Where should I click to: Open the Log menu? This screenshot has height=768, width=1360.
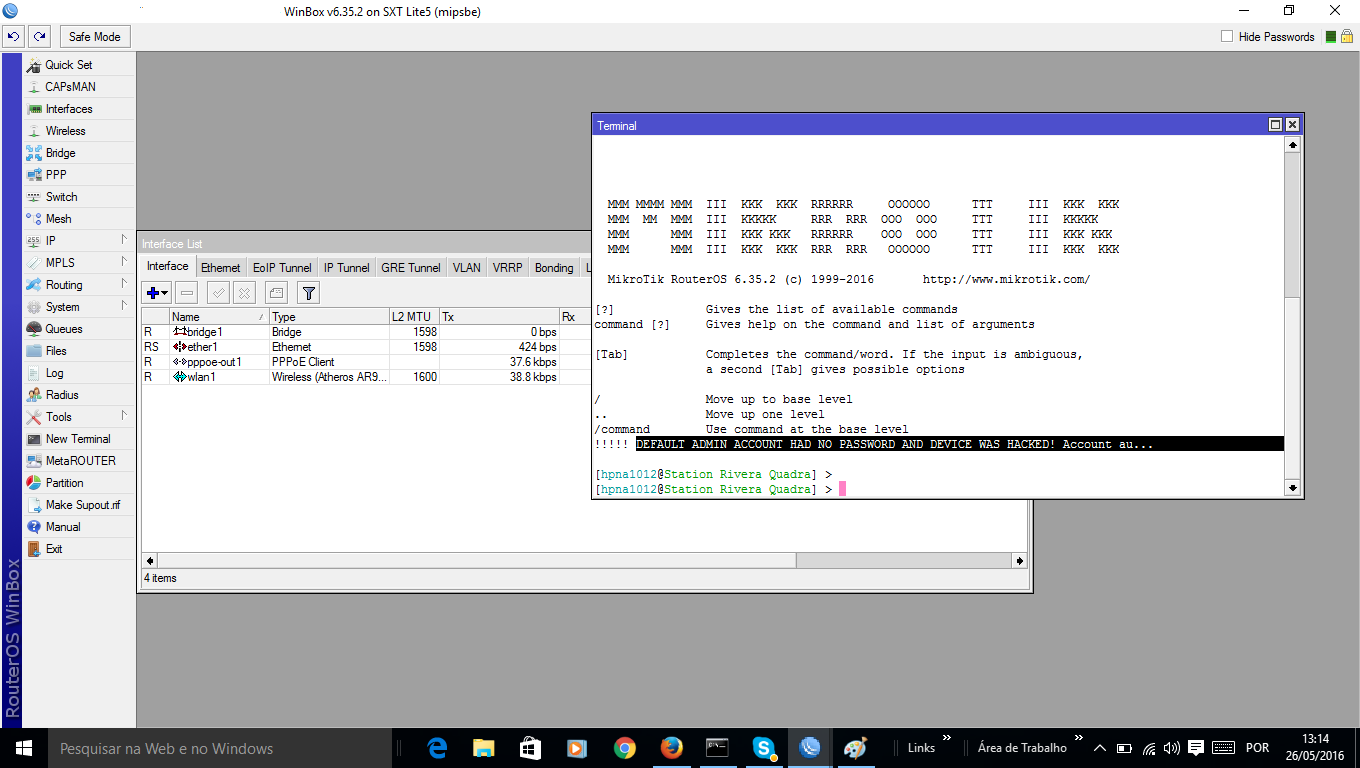tap(79, 373)
